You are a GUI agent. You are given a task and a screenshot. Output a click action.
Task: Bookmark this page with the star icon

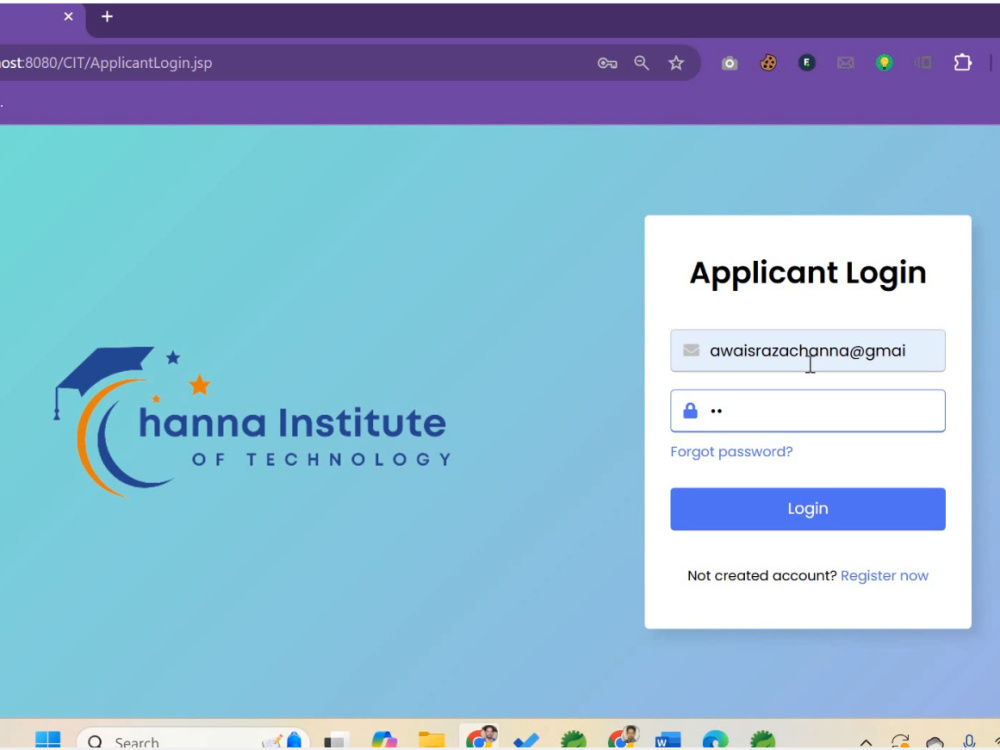point(676,62)
